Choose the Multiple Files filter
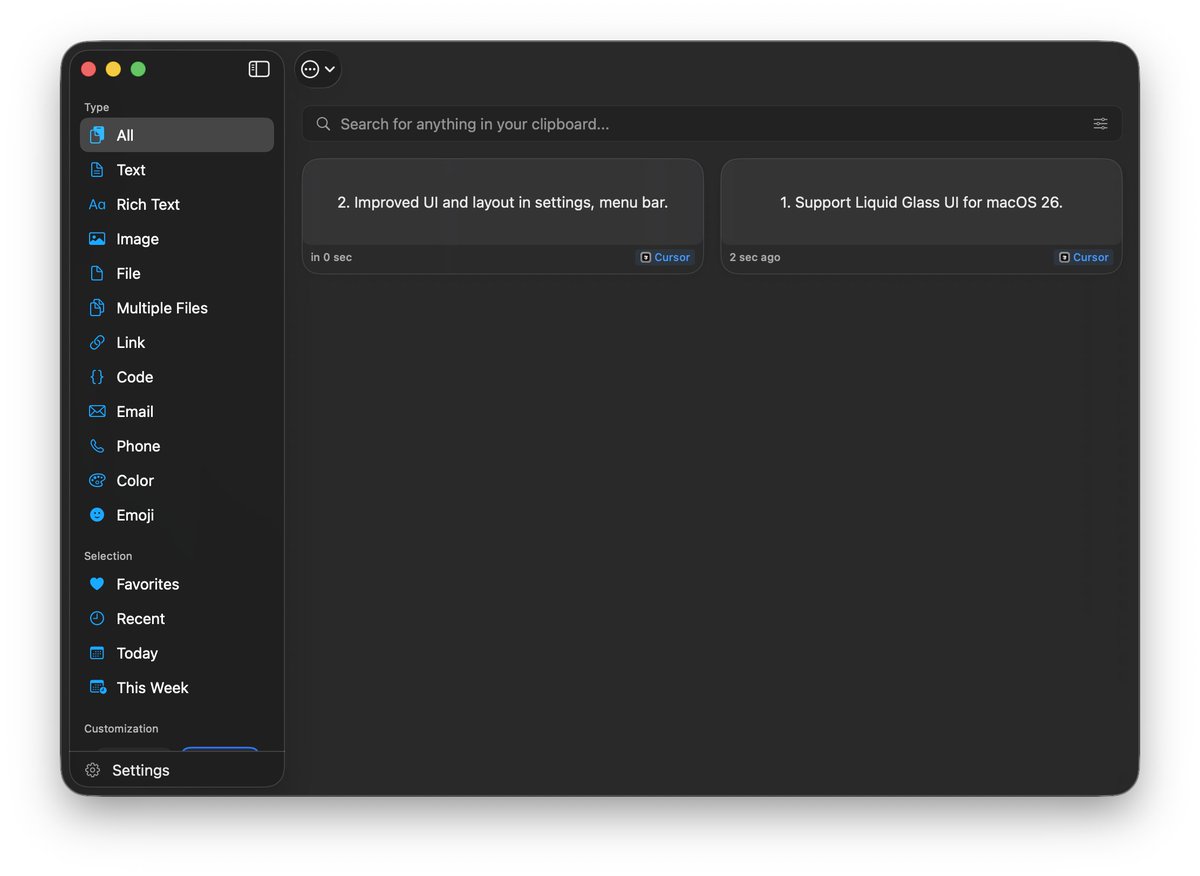This screenshot has width=1200, height=876. coord(161,308)
